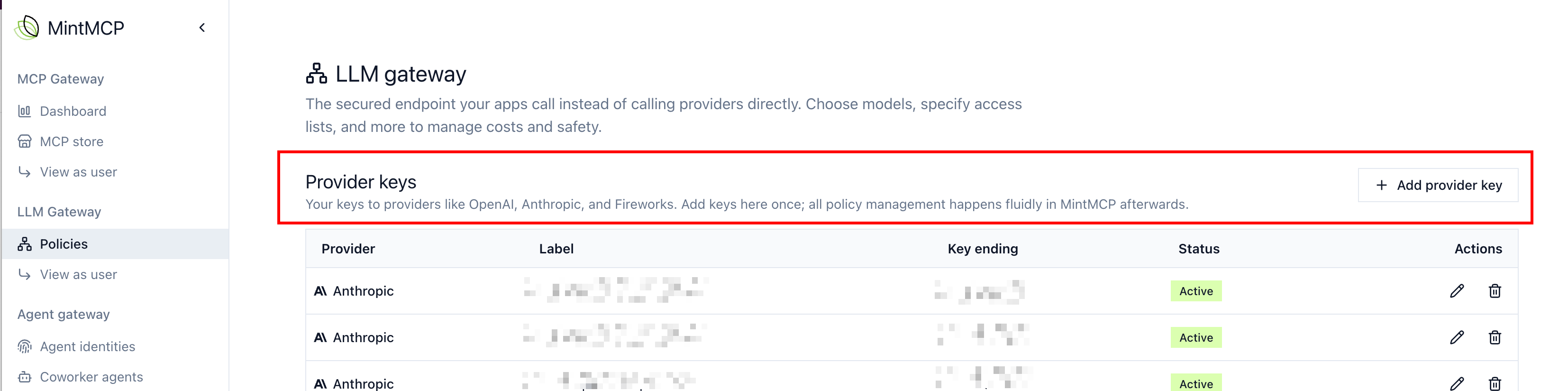Edit the second Anthropic provider key
The width and height of the screenshot is (1568, 391).
pos(1457,337)
